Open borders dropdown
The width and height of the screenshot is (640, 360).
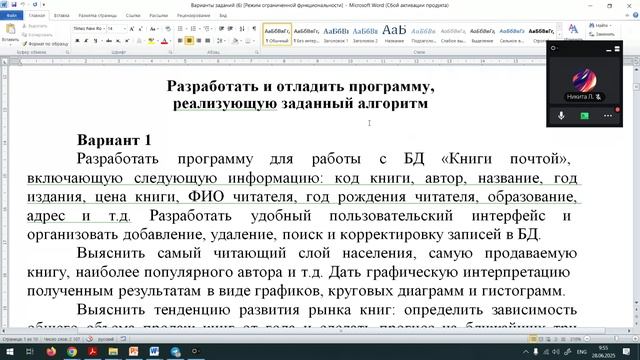(x=253, y=41)
